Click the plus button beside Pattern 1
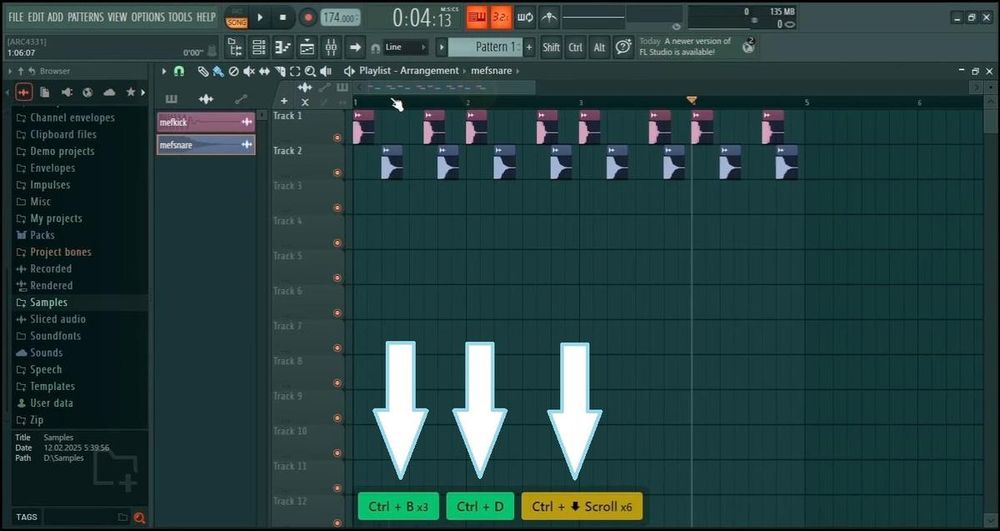Image resolution: width=1000 pixels, height=531 pixels. pyautogui.click(x=529, y=47)
